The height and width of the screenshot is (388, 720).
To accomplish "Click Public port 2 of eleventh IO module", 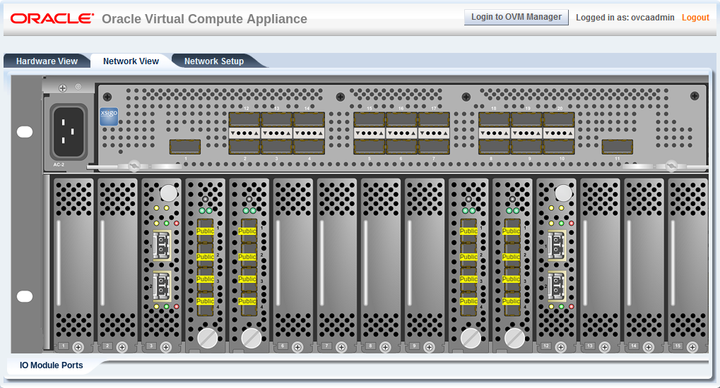I will (511, 257).
